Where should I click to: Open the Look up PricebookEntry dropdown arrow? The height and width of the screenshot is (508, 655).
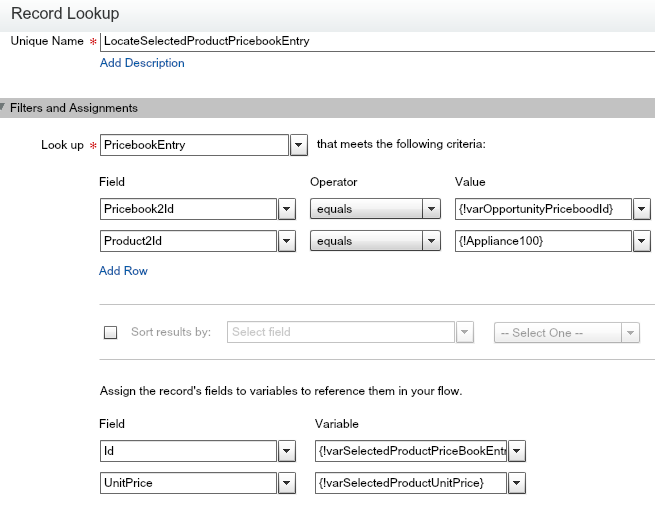(298, 145)
